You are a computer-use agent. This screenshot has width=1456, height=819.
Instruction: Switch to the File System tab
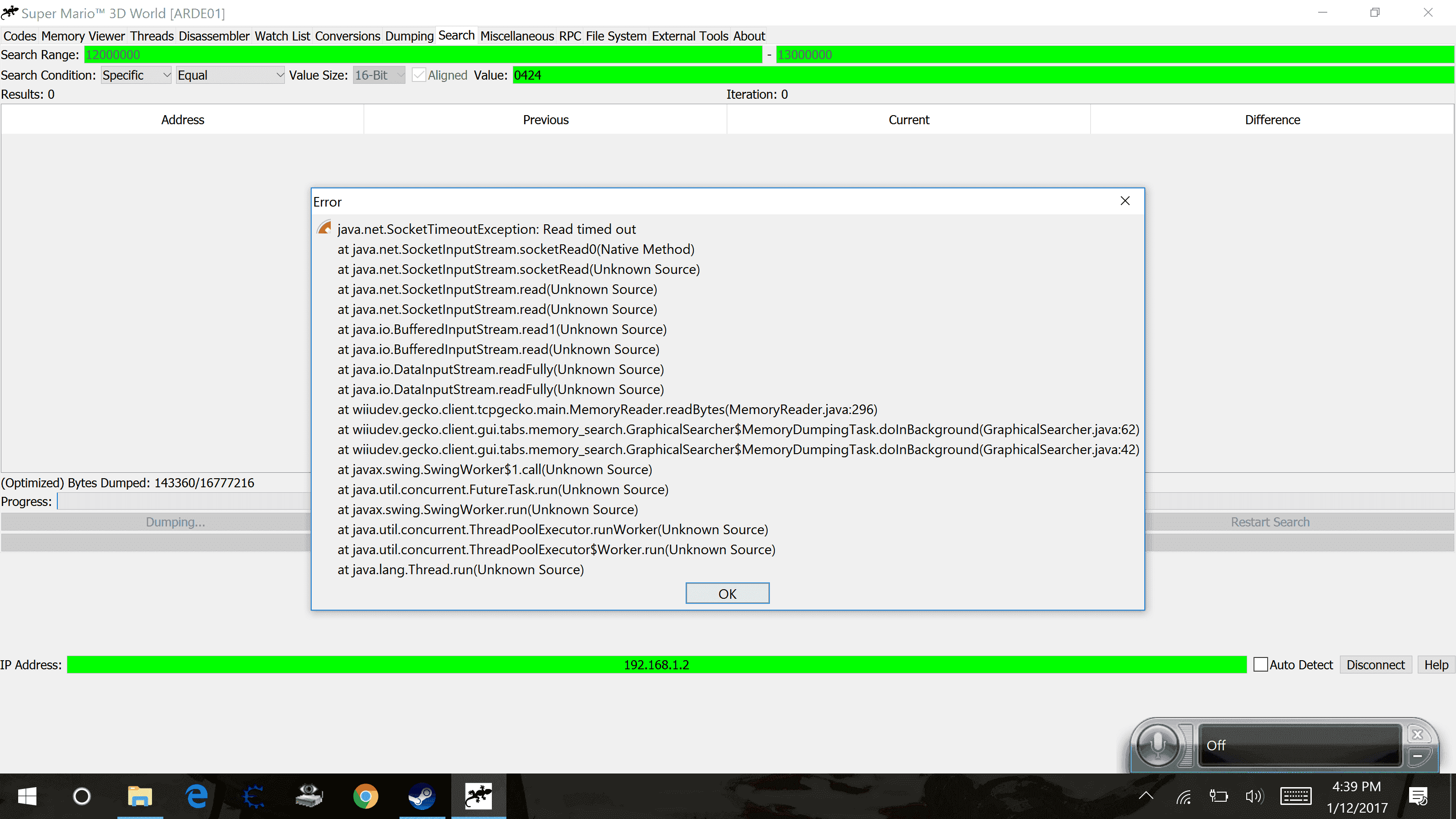tap(616, 36)
